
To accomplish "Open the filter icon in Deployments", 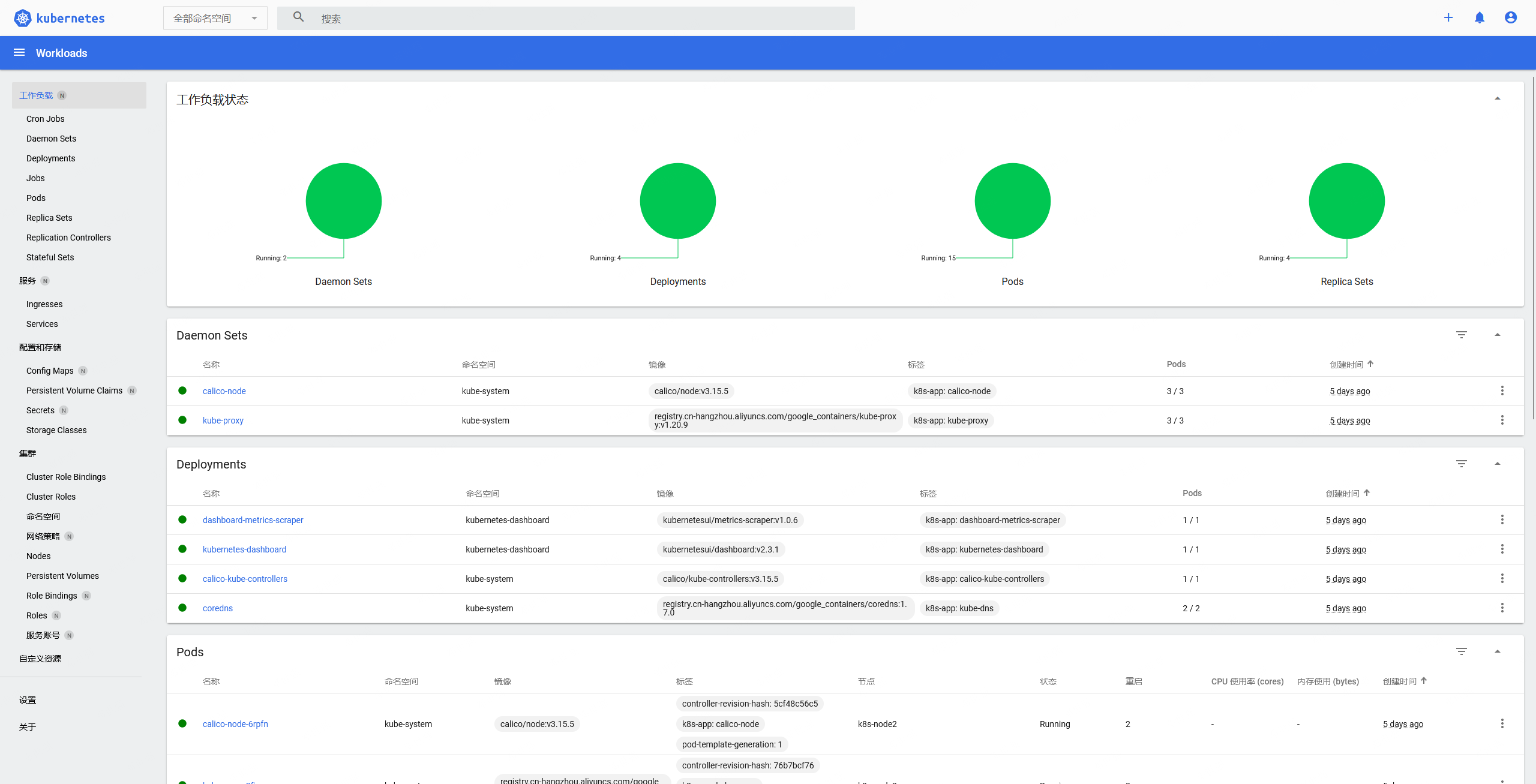I will tap(1462, 464).
